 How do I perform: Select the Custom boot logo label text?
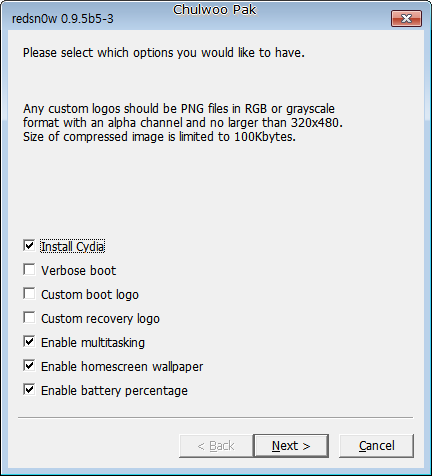[90, 295]
